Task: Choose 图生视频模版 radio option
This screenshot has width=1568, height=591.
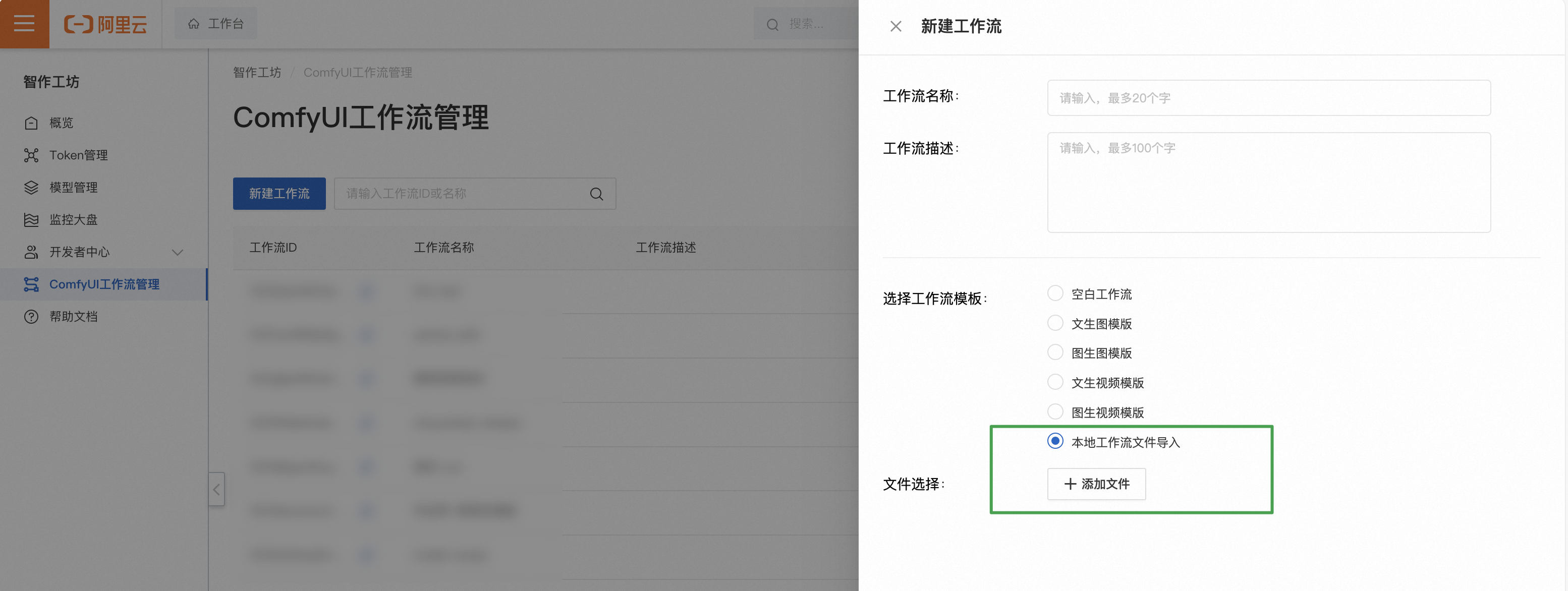Action: (x=1055, y=411)
